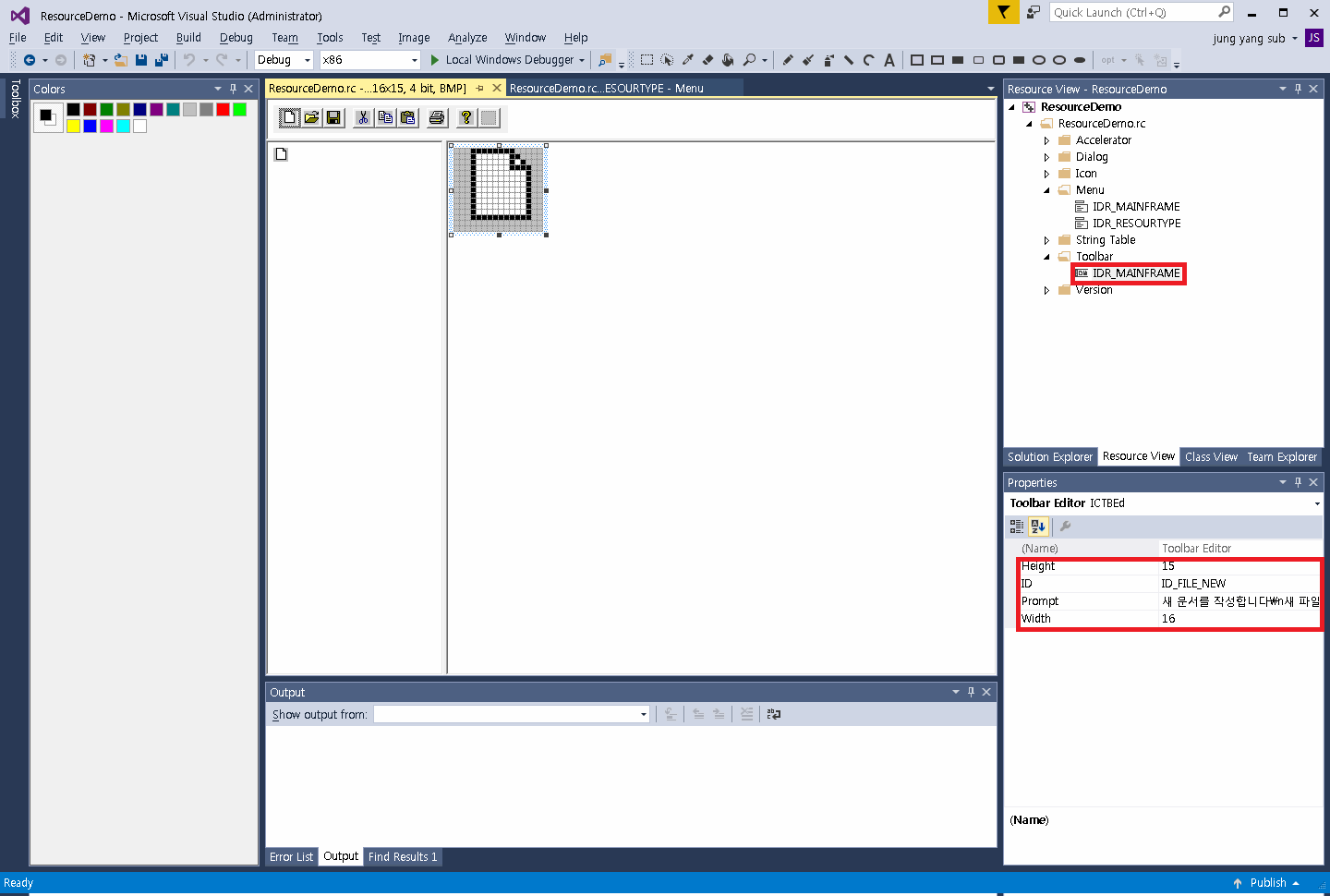Select the Brush tool

coord(808,60)
